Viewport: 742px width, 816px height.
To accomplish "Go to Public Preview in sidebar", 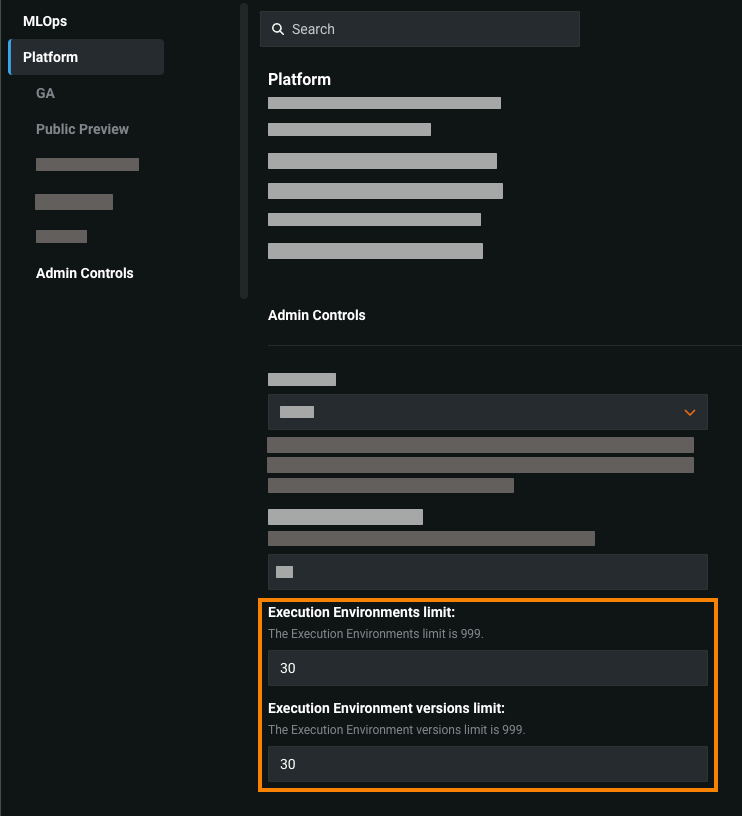I will [x=82, y=129].
